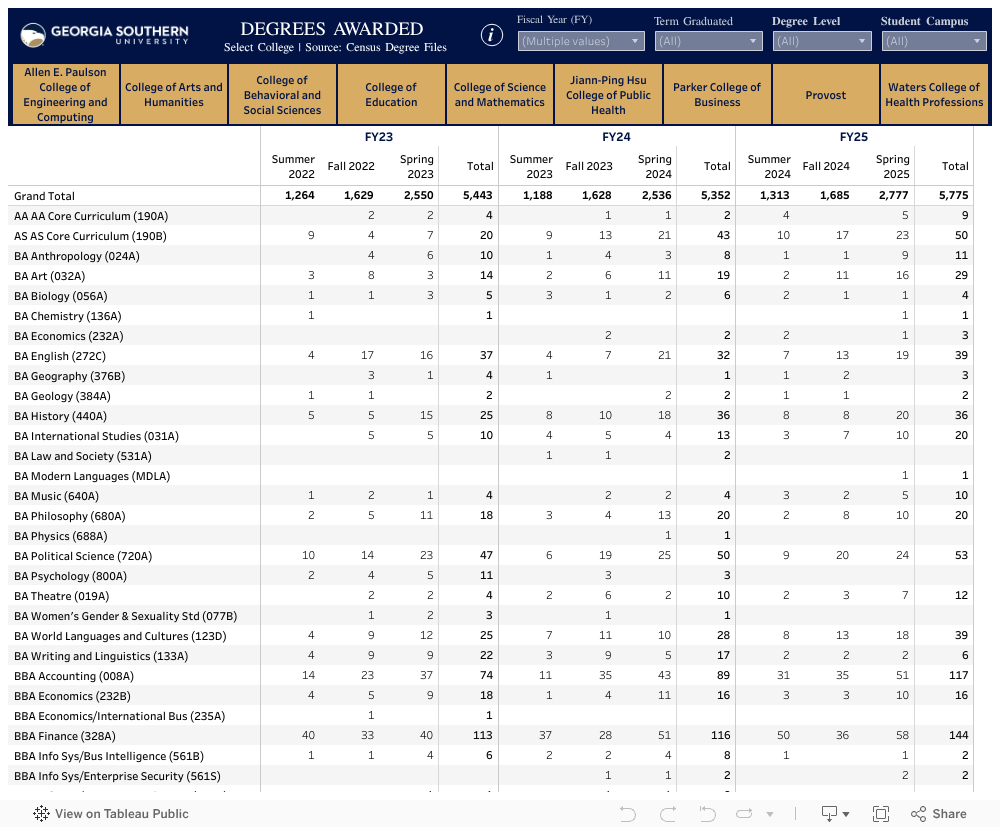
Task: Click the Share icon
Action: click(x=939, y=813)
